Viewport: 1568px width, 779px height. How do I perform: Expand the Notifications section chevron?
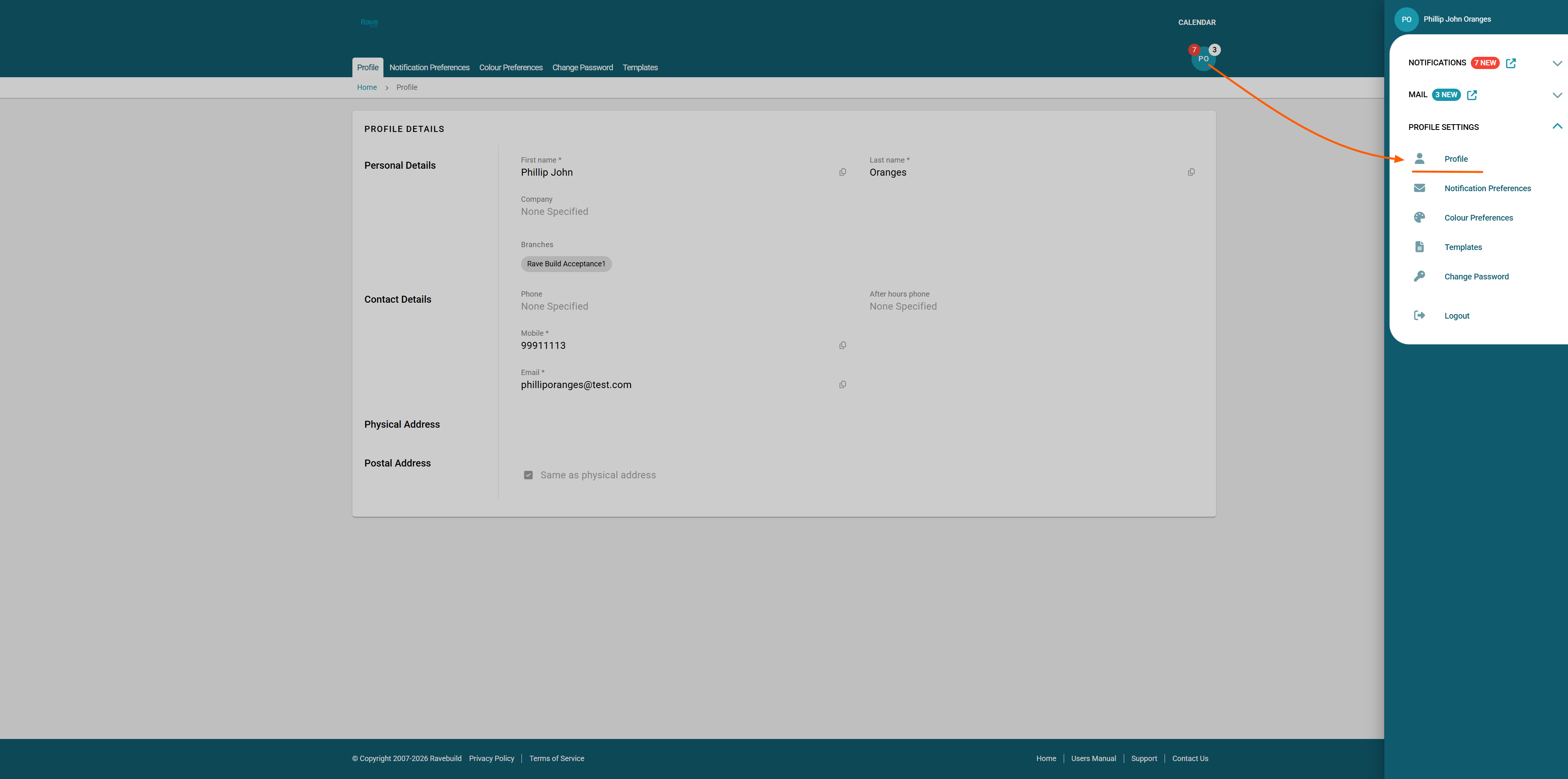click(x=1557, y=63)
